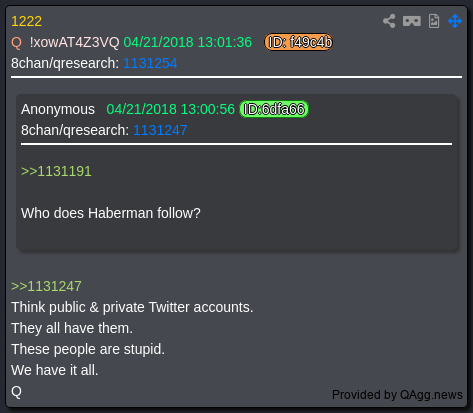Follow the green reply reference >>1131247
Viewport: 473px width, 413px height.
tap(46, 286)
